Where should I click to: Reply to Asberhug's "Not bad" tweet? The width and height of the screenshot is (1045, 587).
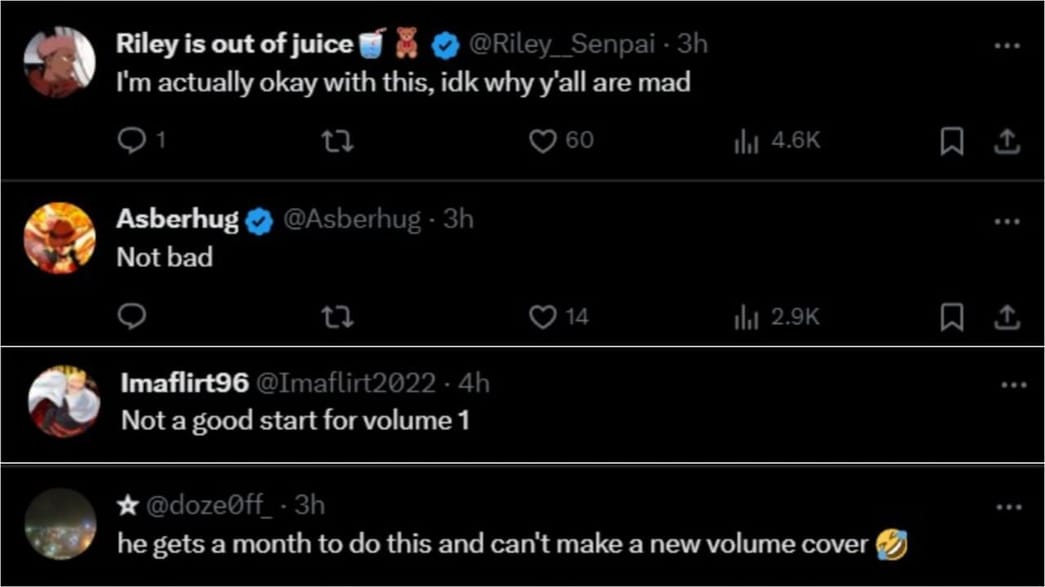[x=132, y=317]
